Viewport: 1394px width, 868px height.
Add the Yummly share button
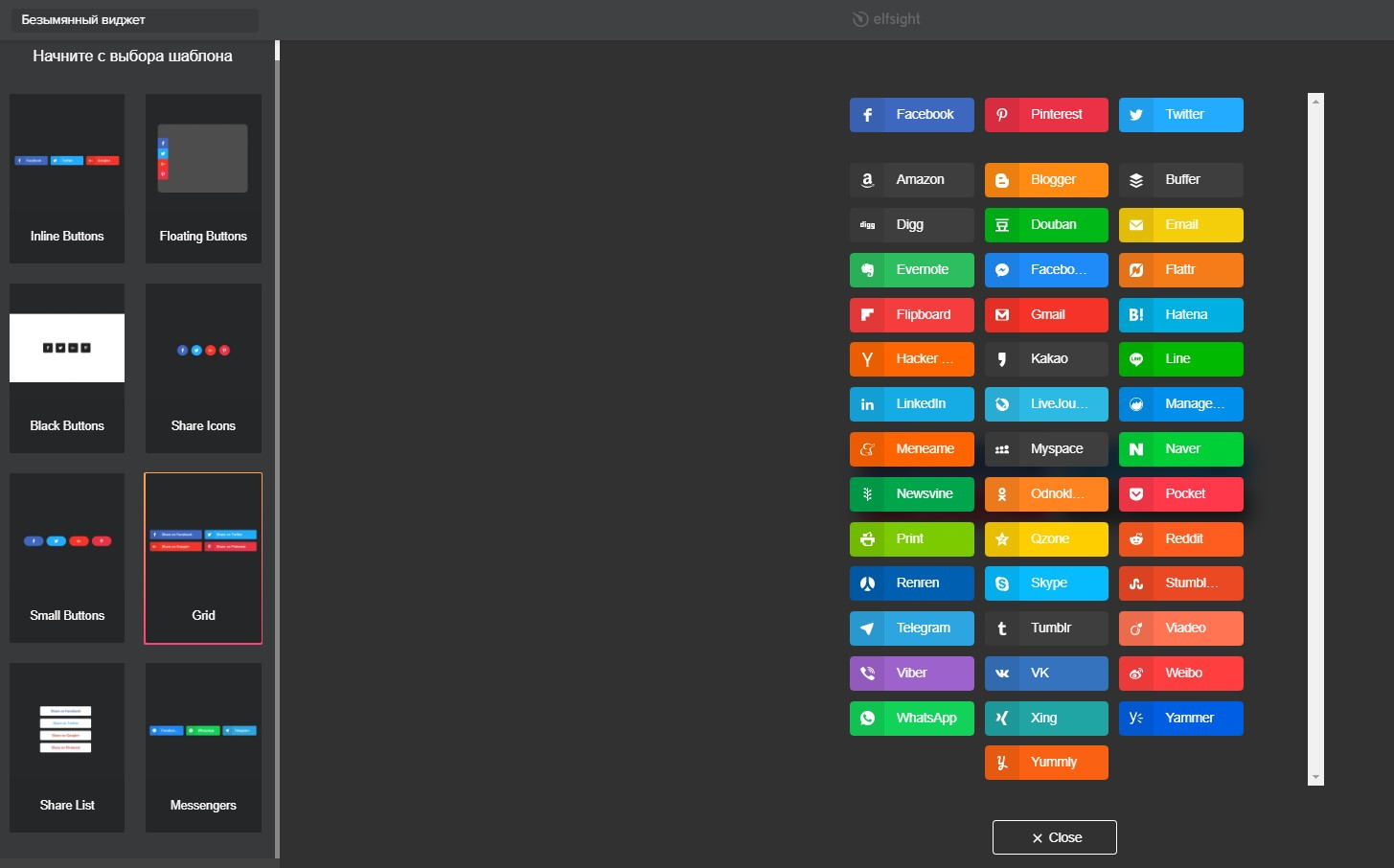1046,763
